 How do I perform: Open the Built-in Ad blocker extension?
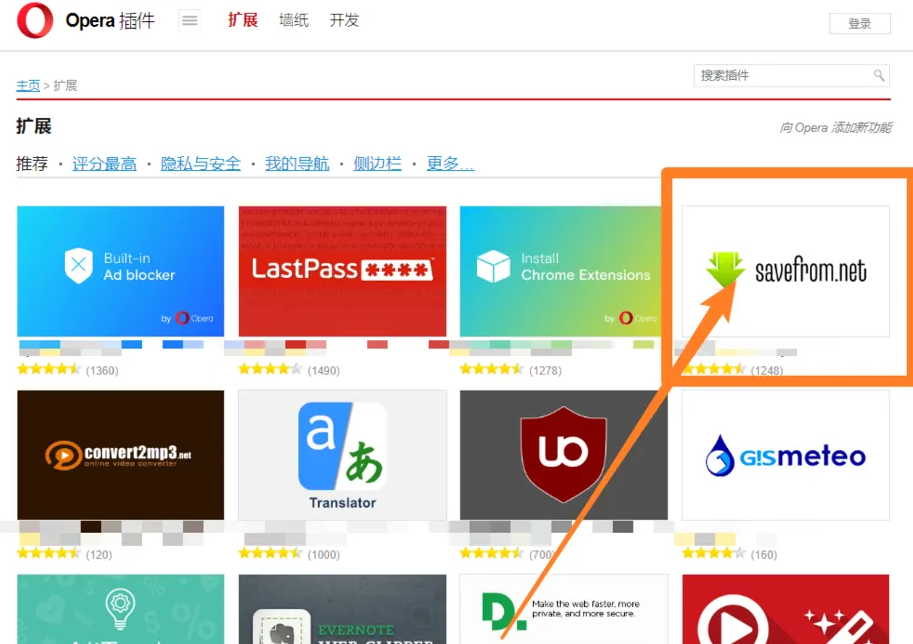pyautogui.click(x=121, y=271)
